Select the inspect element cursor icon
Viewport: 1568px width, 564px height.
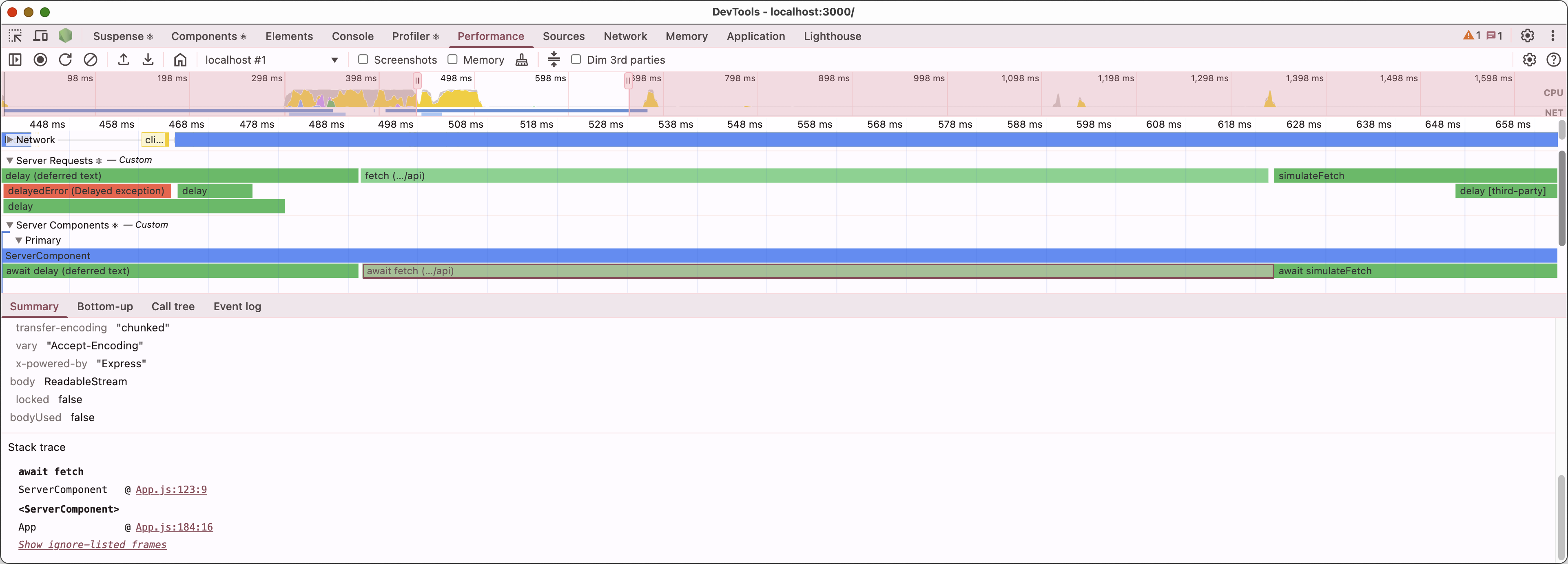(x=15, y=36)
